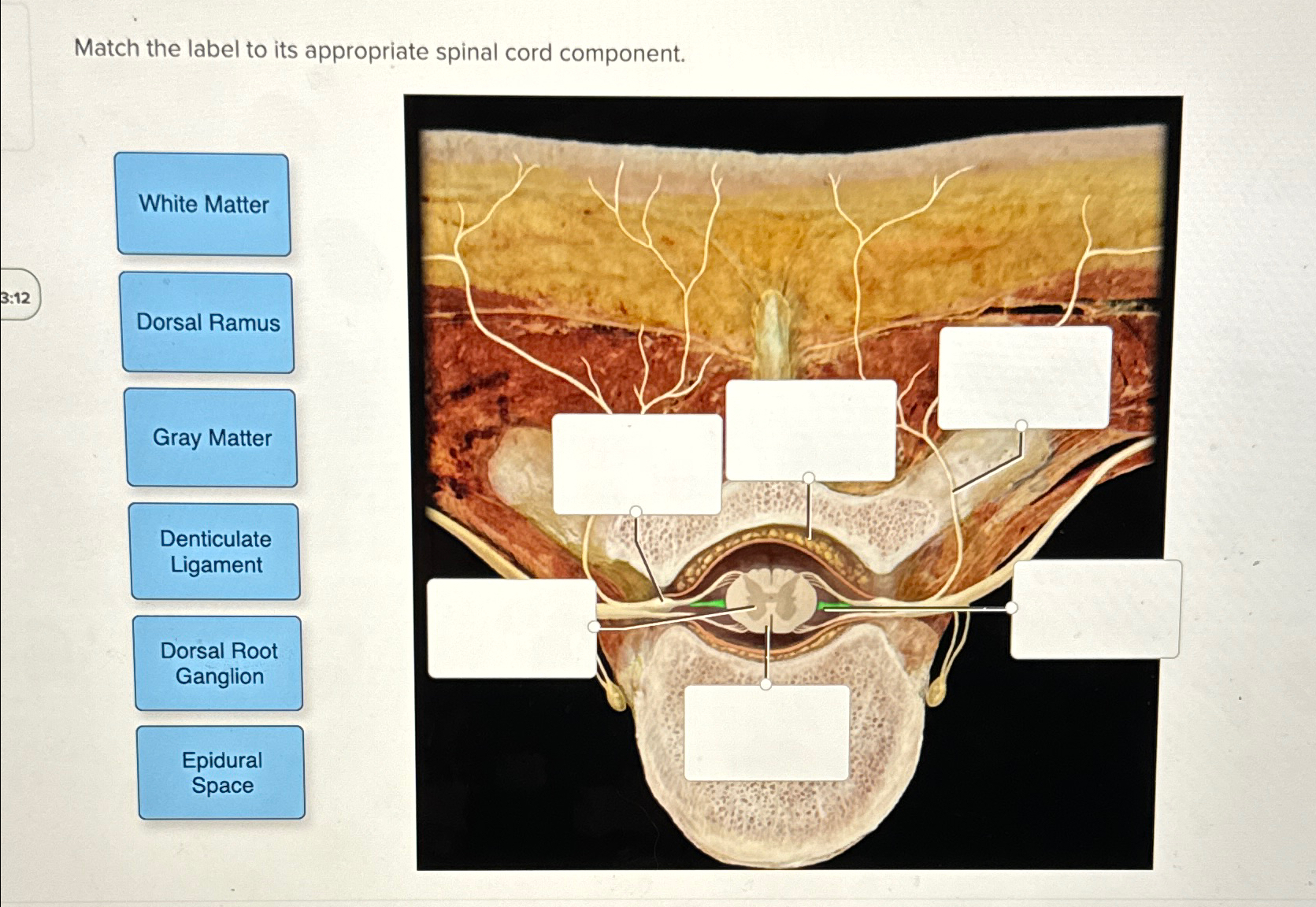Click the empty answer box left of the spinal cord
The image size is (1316, 907).
[x=513, y=628]
